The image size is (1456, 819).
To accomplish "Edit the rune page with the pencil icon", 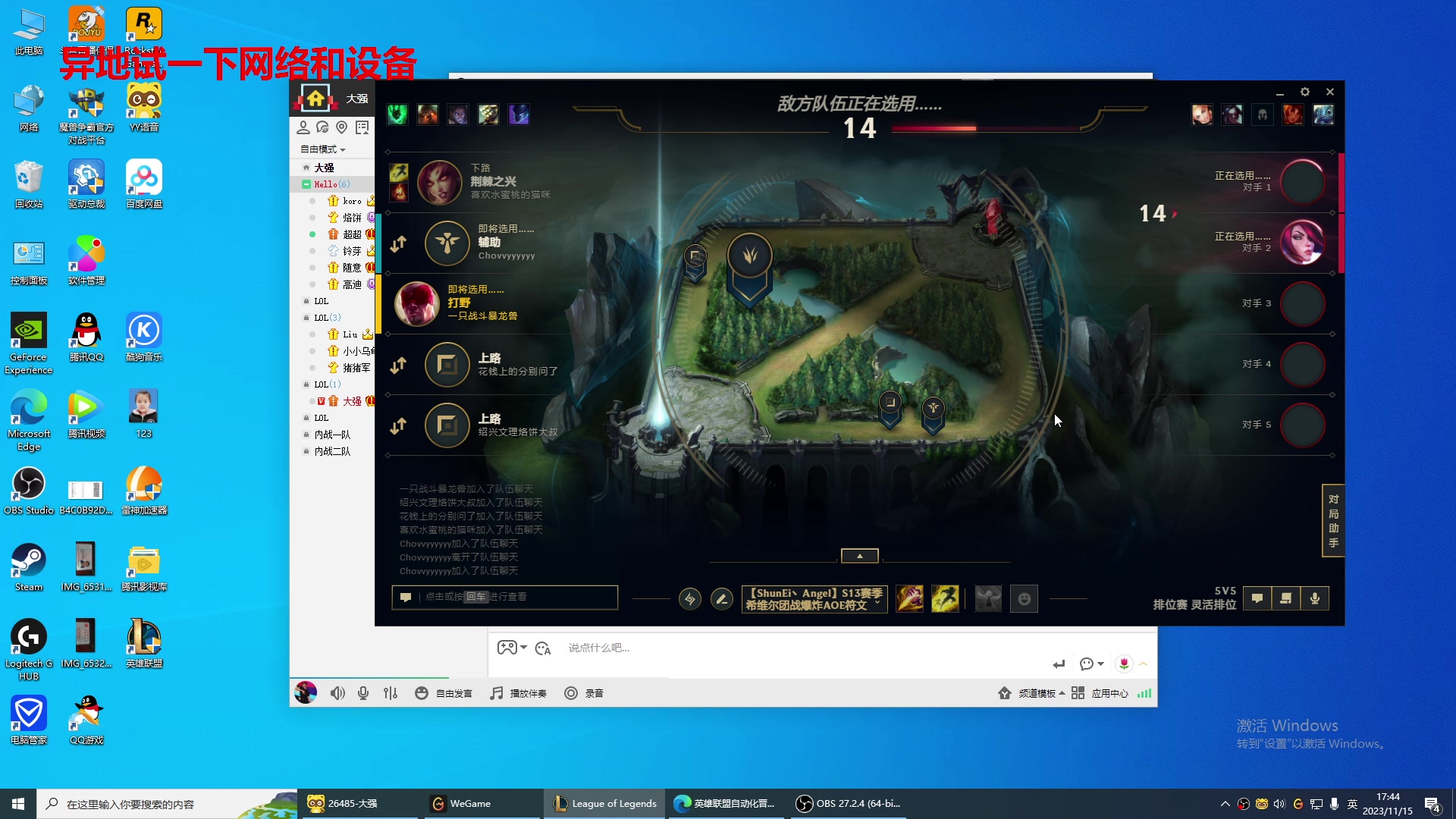I will [x=722, y=600].
